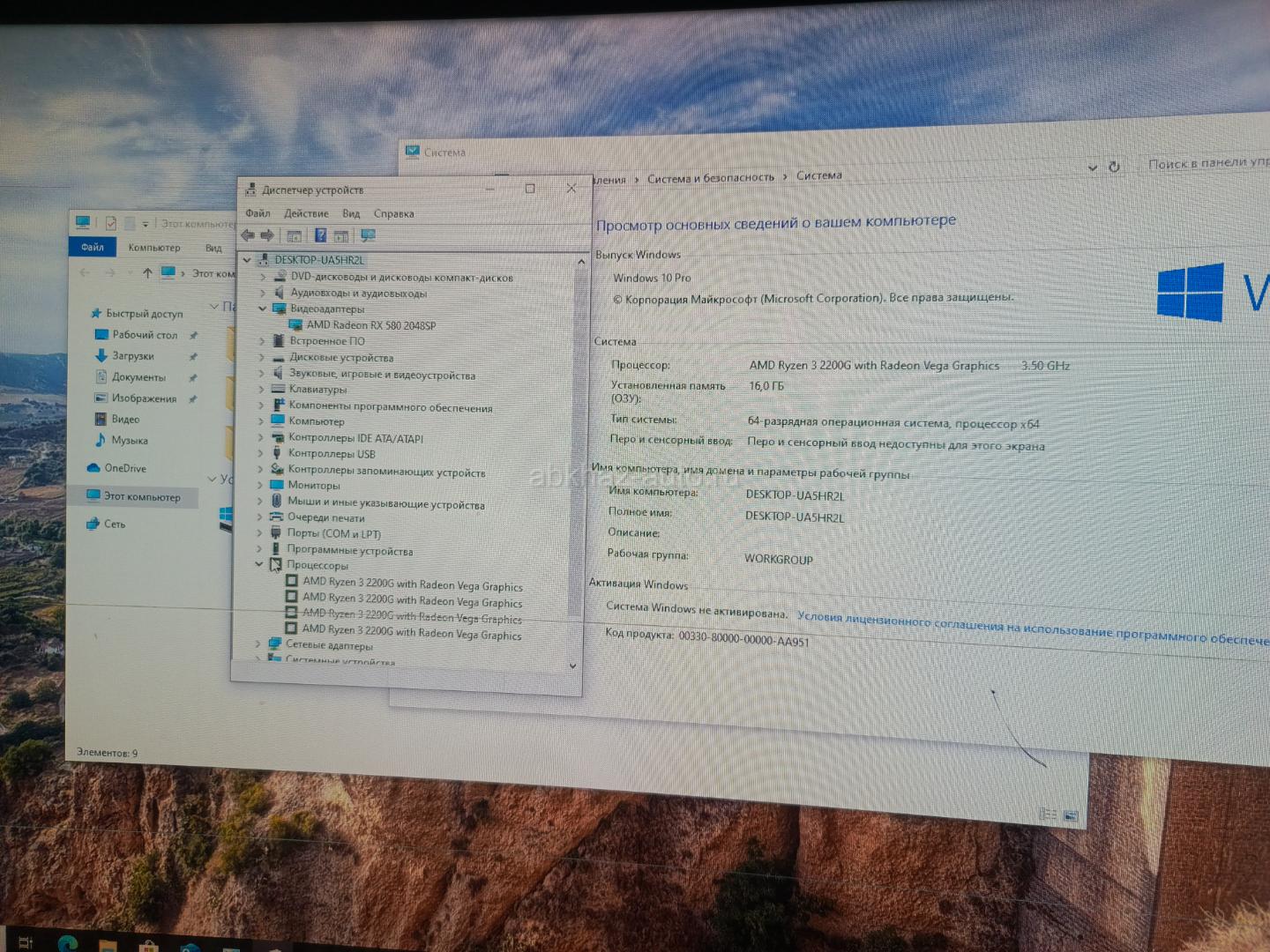The width and height of the screenshot is (1270, 952).
Task: Click the show/hide console tree toolbar icon
Action: coord(295,235)
